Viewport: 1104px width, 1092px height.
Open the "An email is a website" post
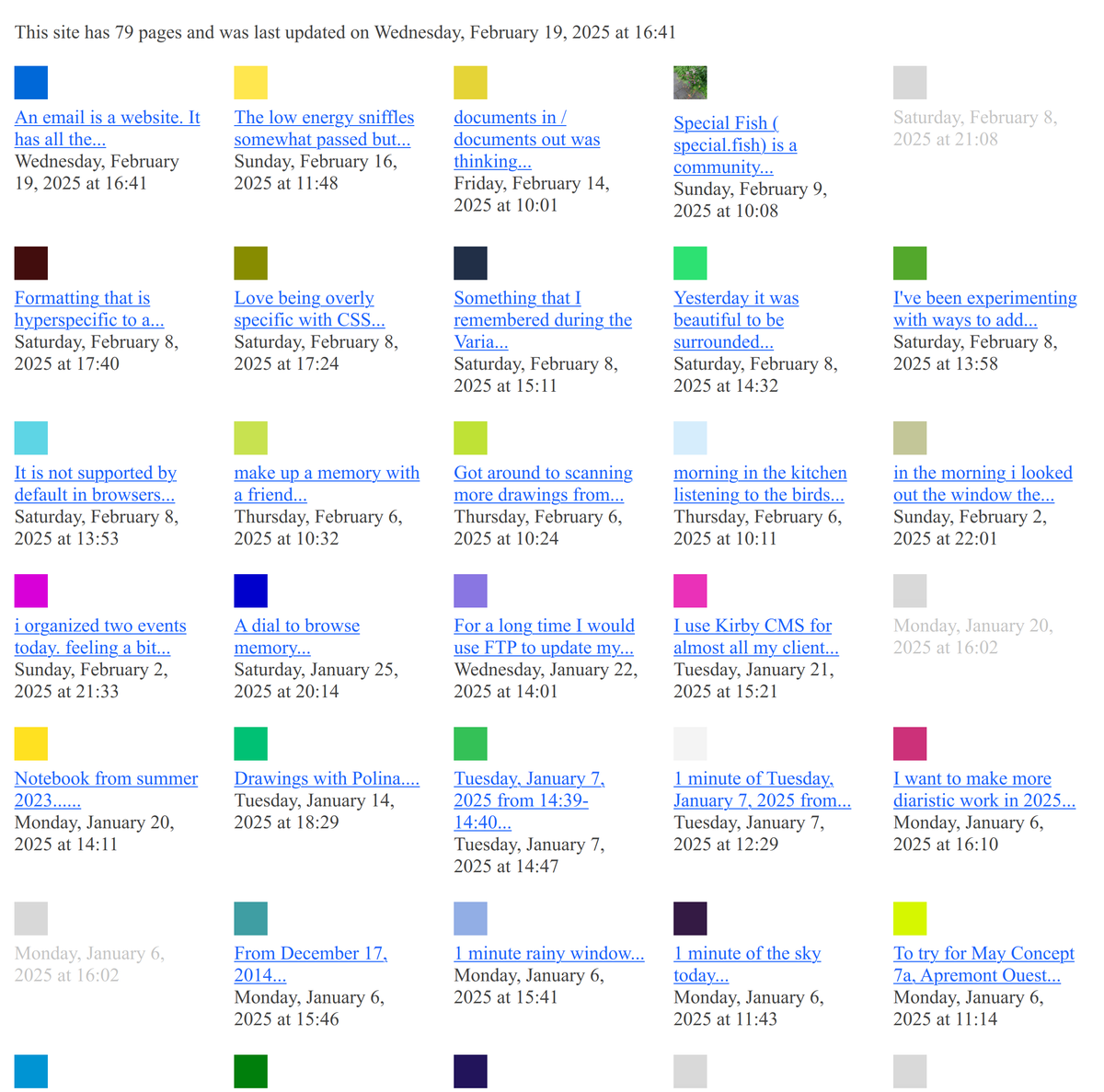107,129
